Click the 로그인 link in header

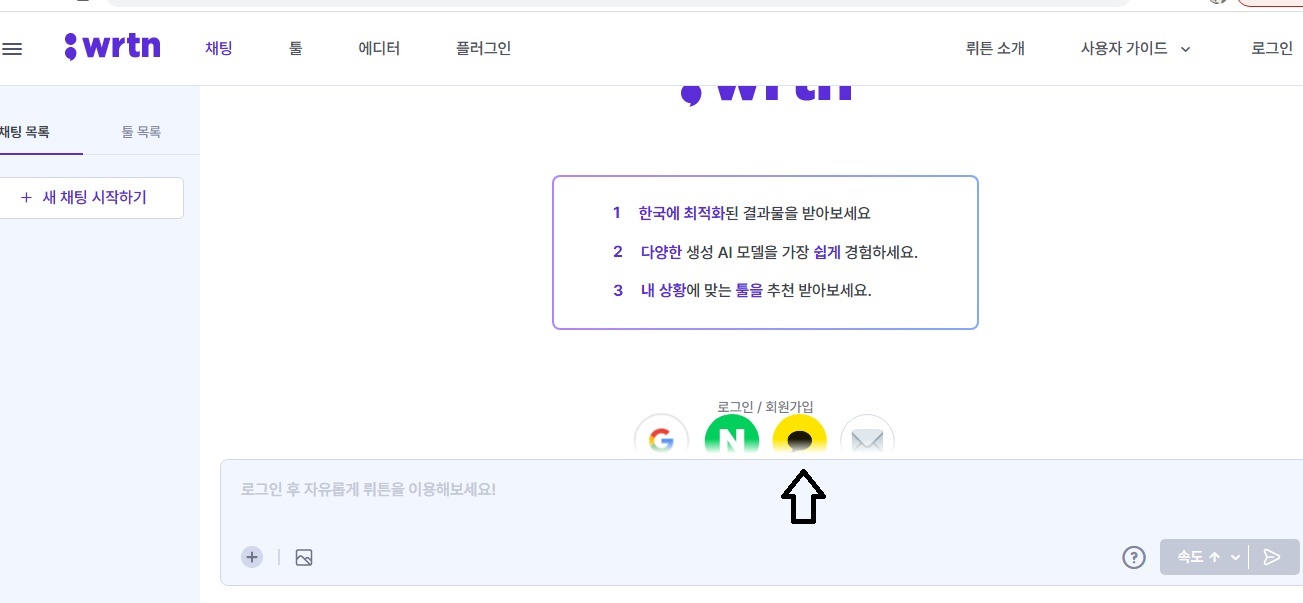pyautogui.click(x=1272, y=48)
